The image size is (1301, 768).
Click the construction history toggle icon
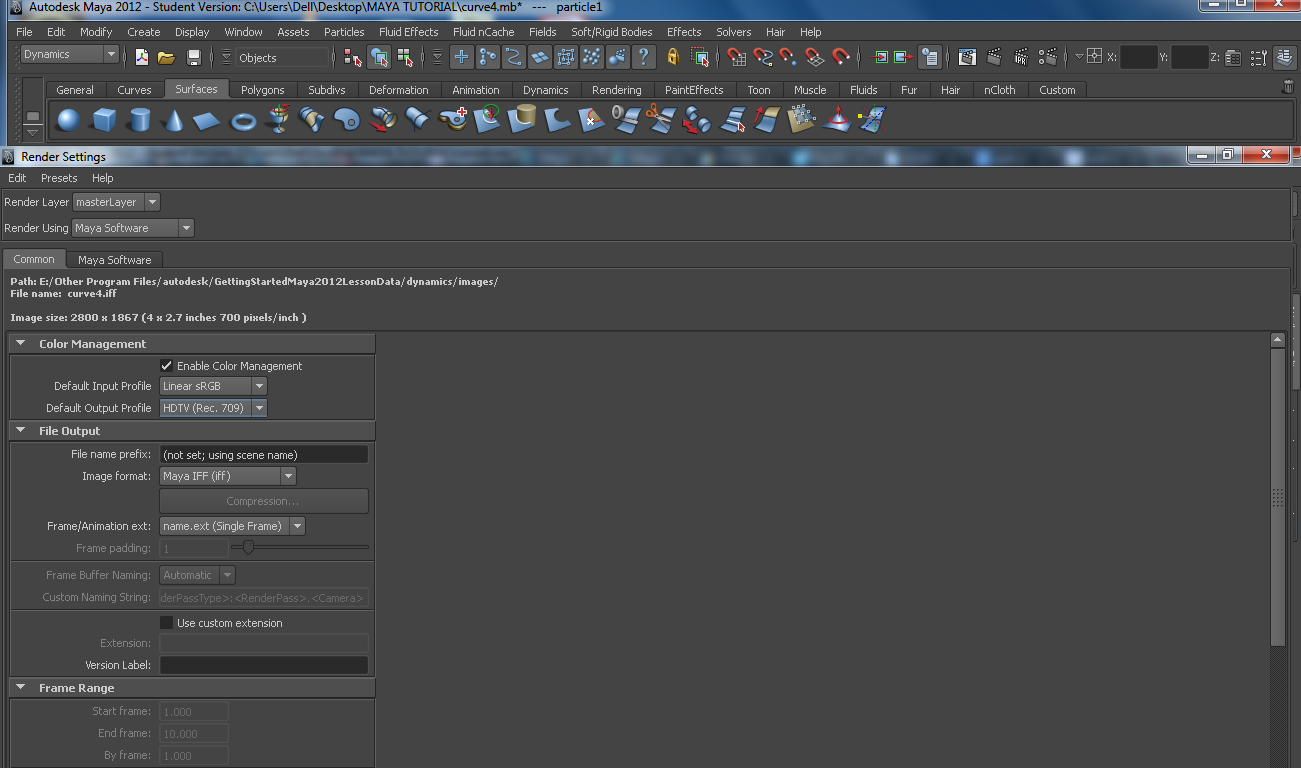[x=930, y=57]
